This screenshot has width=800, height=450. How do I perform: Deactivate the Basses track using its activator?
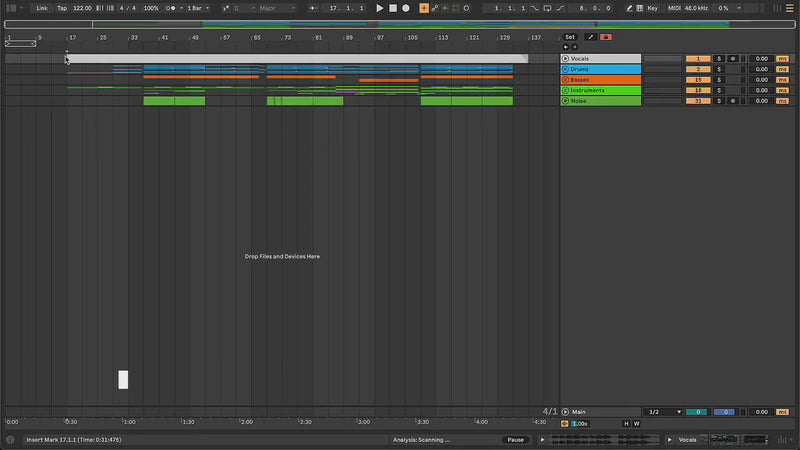pyautogui.click(x=697, y=80)
